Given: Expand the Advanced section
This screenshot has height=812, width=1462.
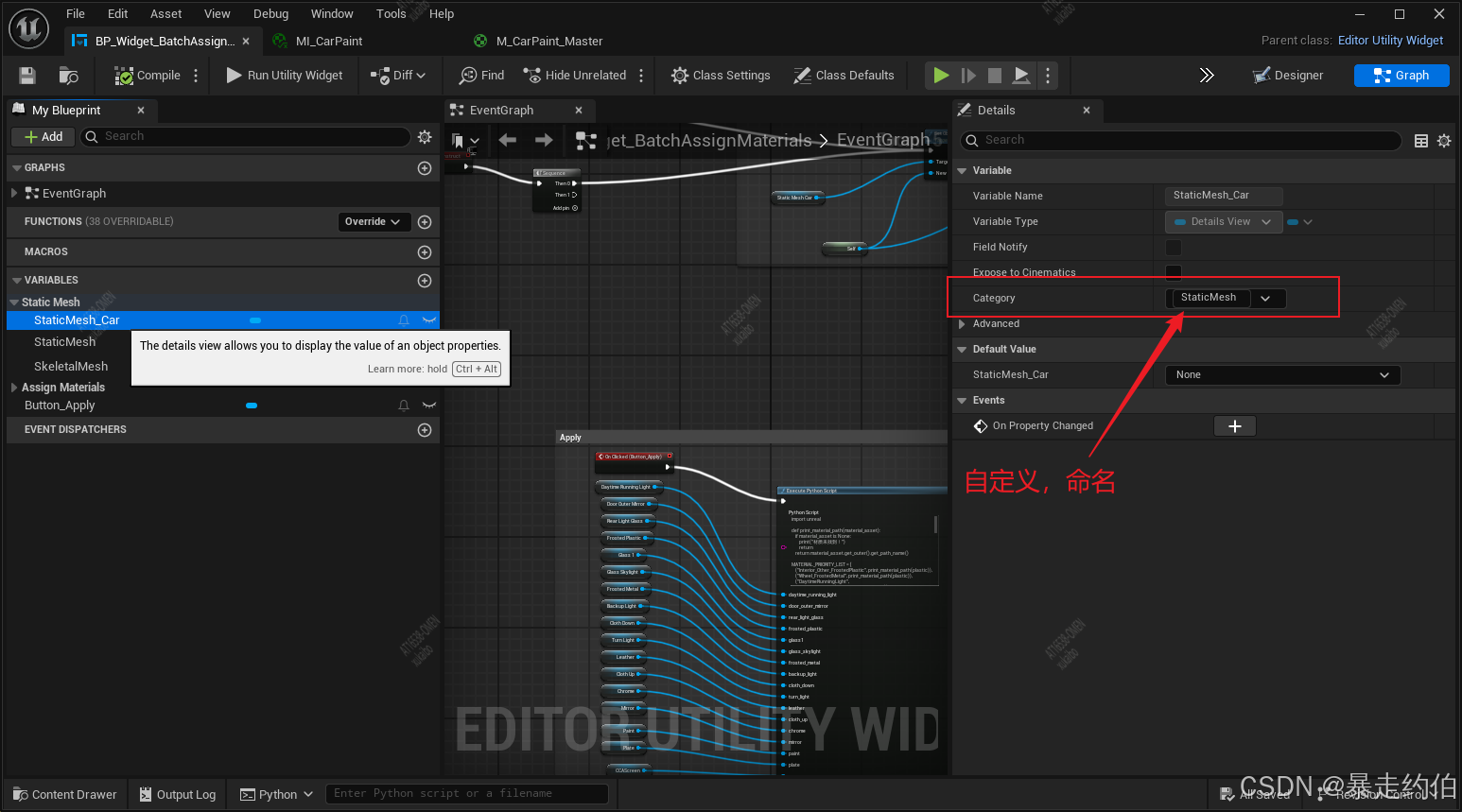Looking at the screenshot, I should click(x=962, y=324).
